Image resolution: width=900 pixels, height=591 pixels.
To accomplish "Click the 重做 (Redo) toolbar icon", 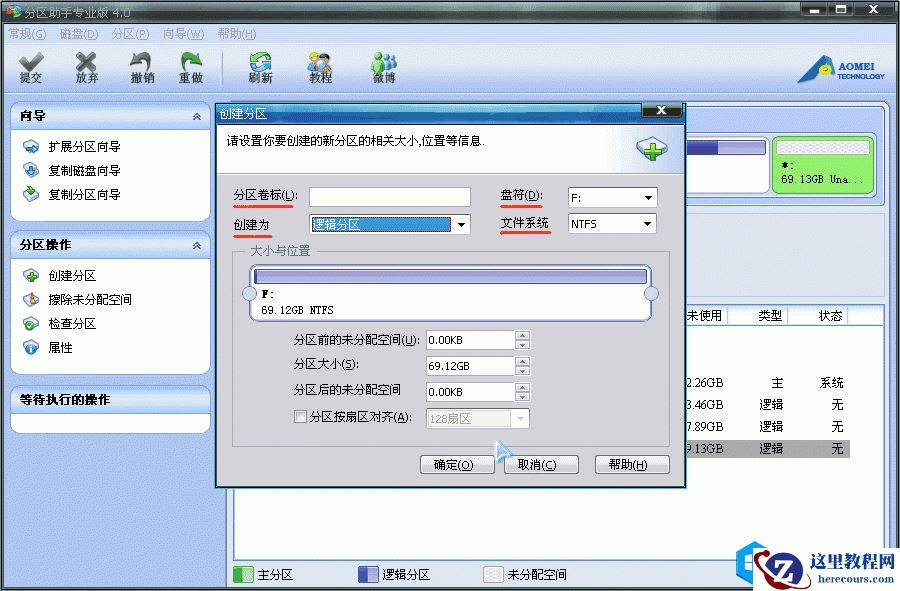I will 192,67.
